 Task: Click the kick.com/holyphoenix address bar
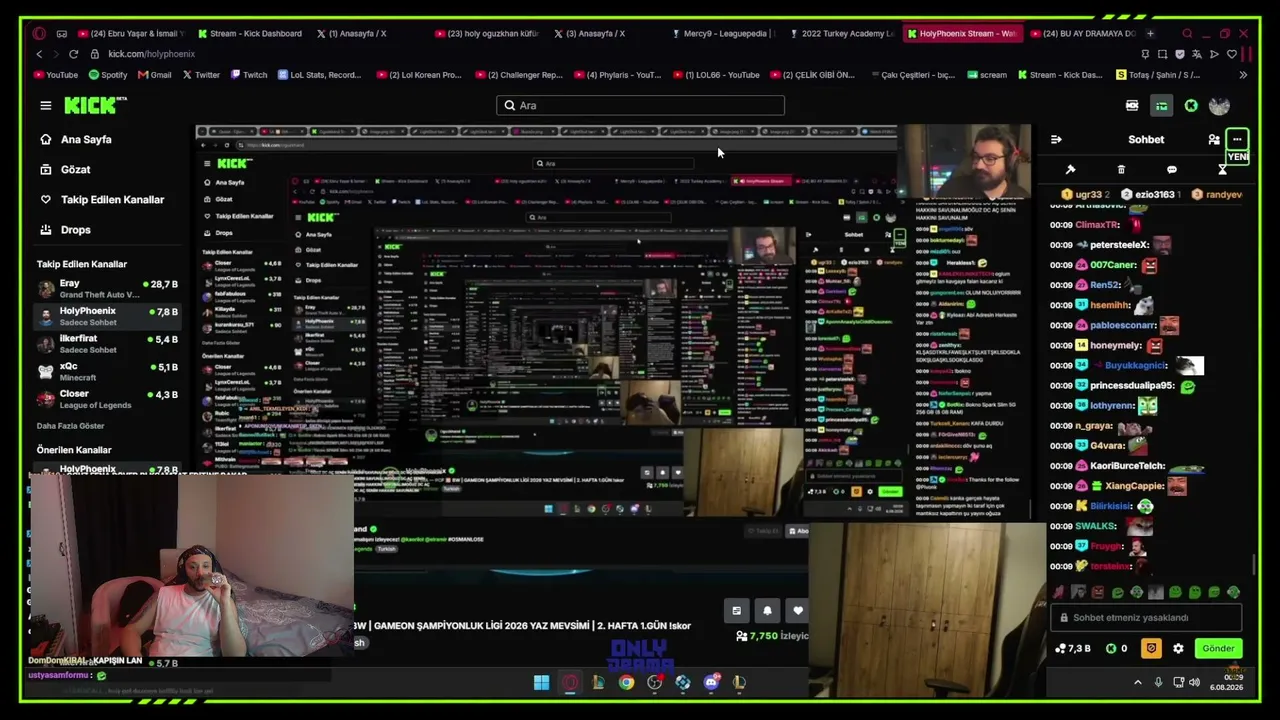(152, 54)
